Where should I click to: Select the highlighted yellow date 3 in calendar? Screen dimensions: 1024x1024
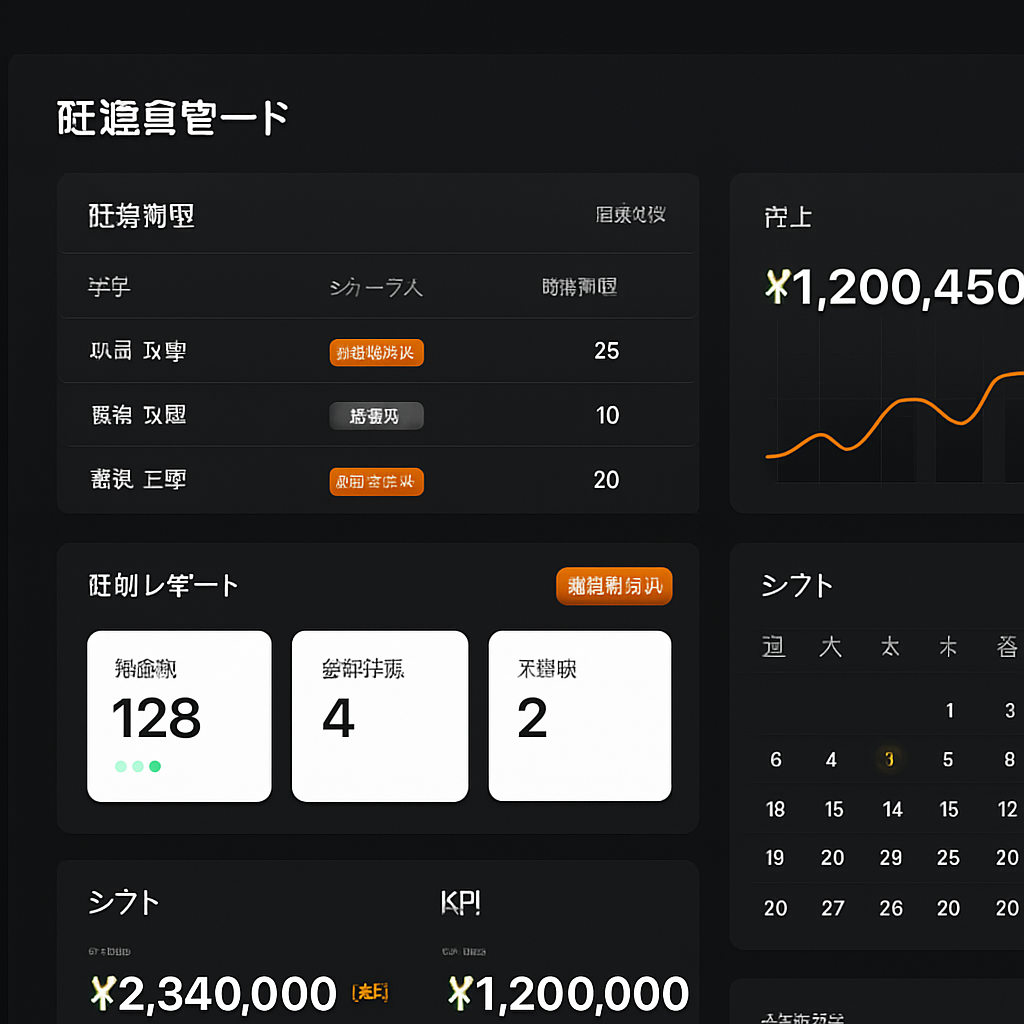pyautogui.click(x=889, y=759)
